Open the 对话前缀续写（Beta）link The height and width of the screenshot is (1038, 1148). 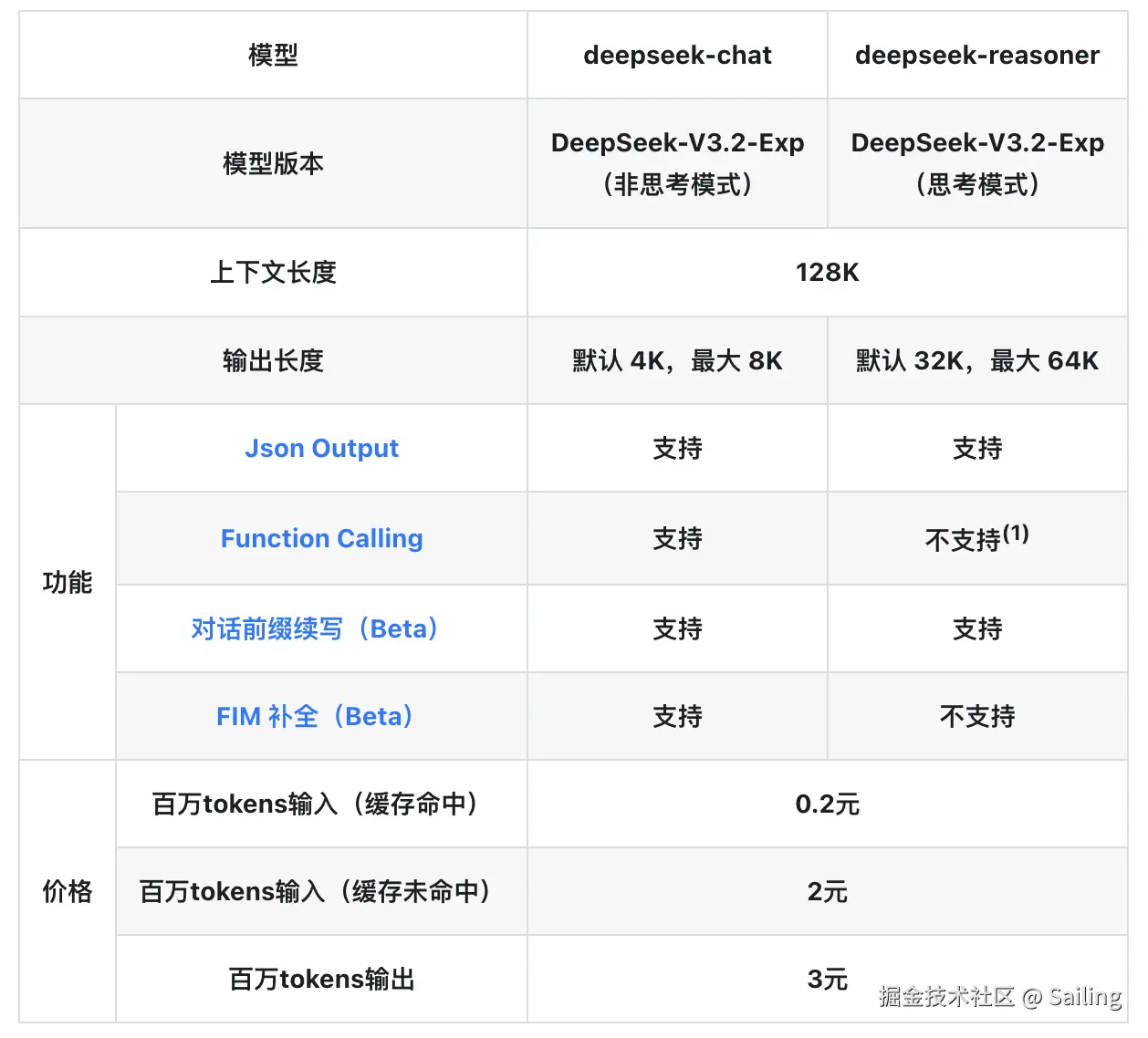tap(315, 628)
